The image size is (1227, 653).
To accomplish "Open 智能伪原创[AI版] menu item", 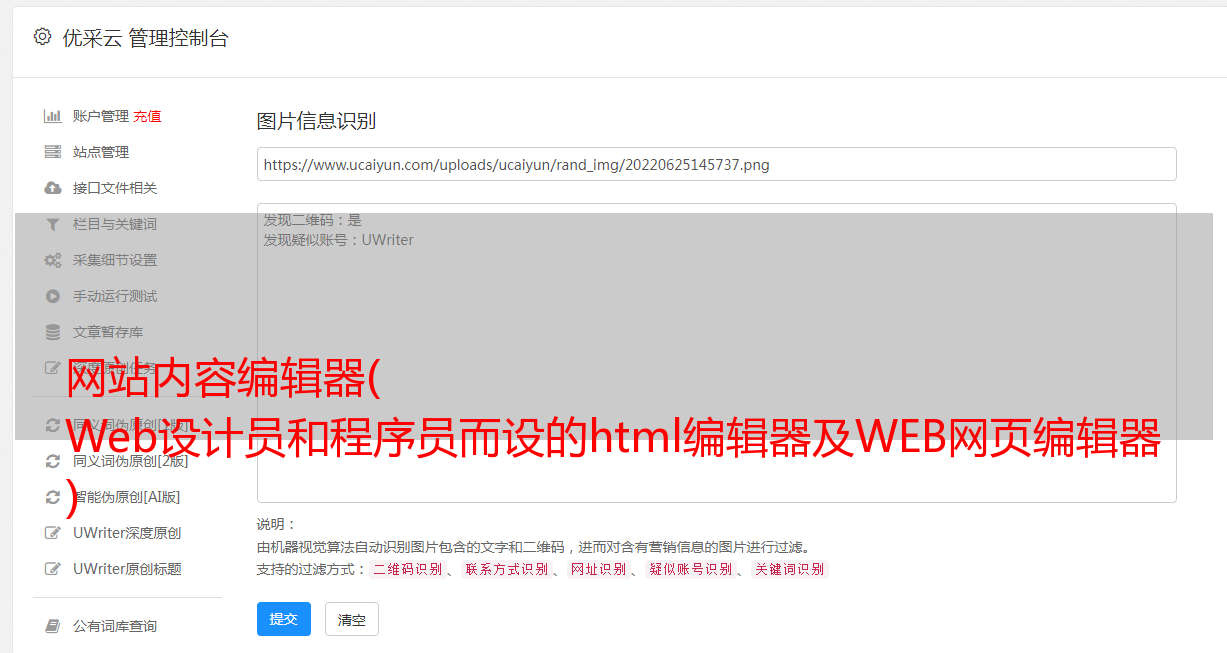I will [x=127, y=497].
